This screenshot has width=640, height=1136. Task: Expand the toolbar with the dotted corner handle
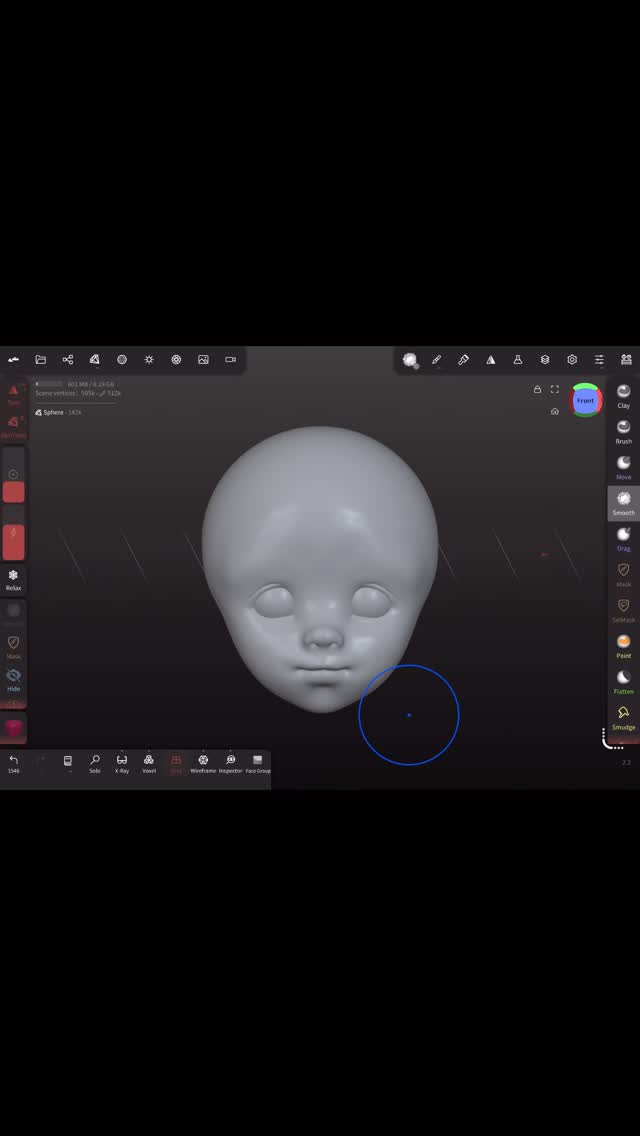[x=612, y=740]
